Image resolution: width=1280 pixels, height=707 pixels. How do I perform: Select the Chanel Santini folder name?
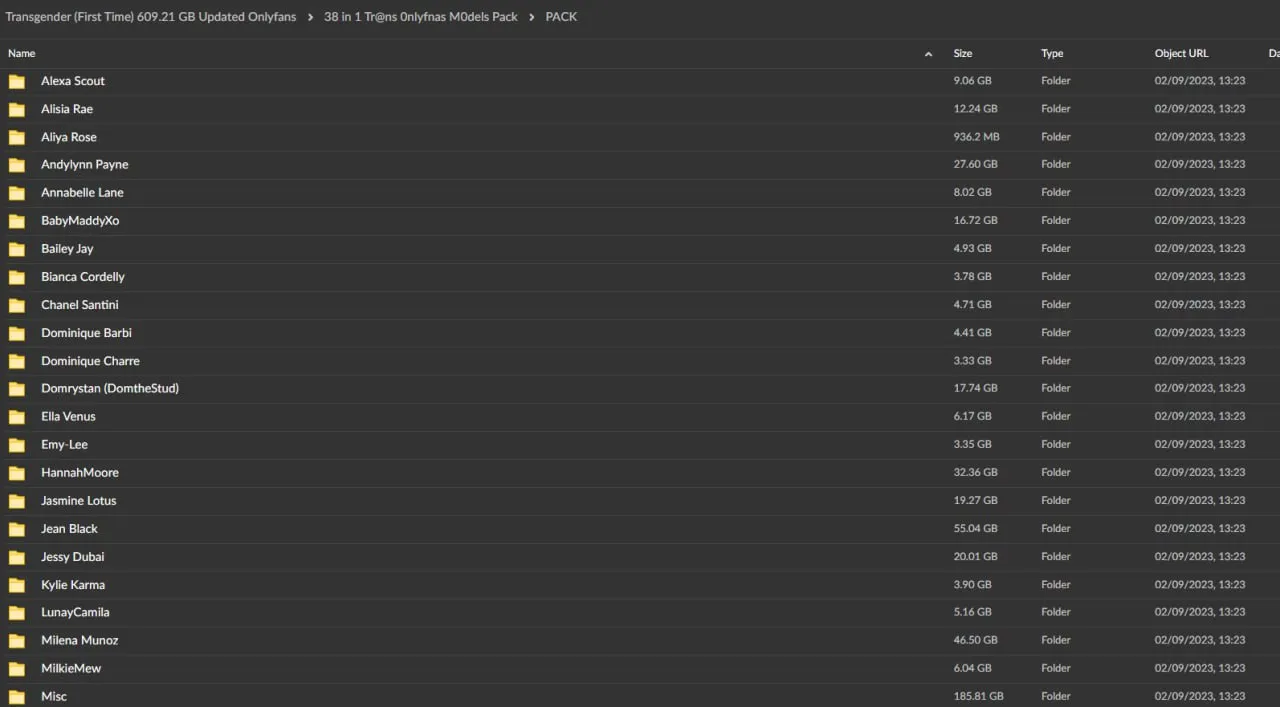pos(80,304)
